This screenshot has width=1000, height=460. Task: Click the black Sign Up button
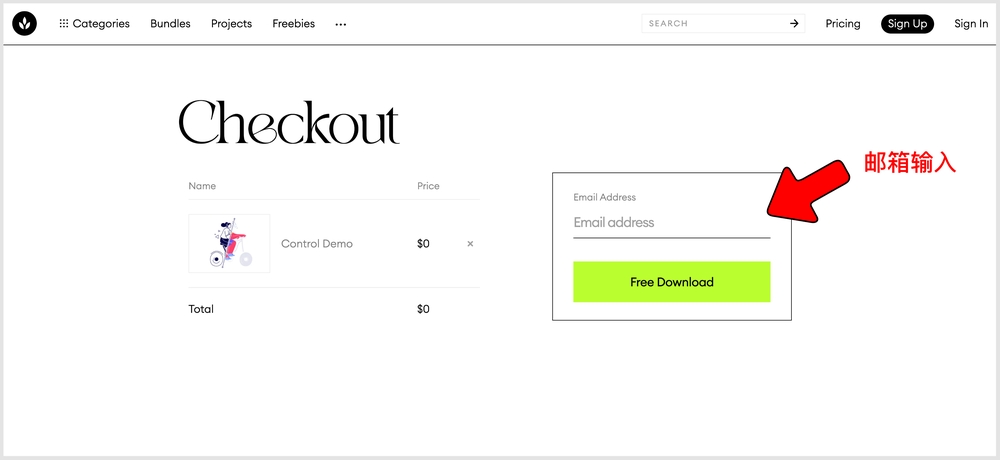pos(907,24)
